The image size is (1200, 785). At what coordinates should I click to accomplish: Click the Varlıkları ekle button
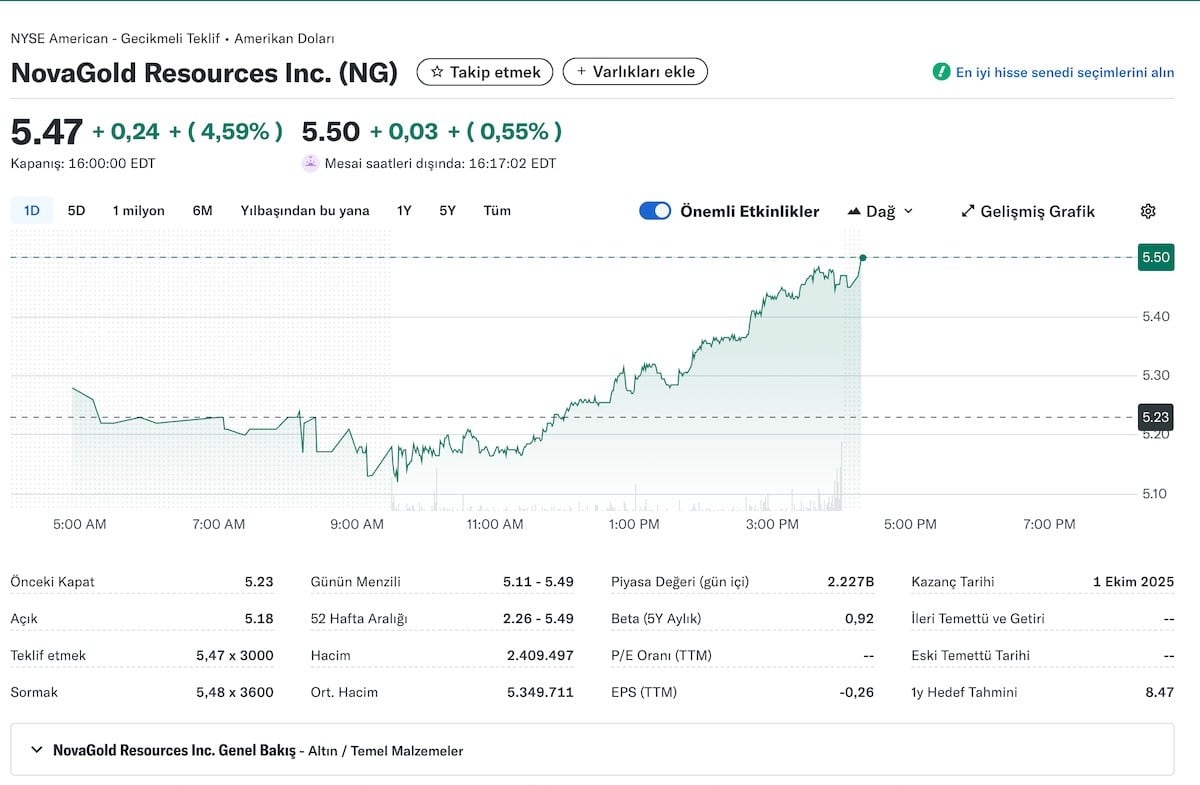point(635,72)
